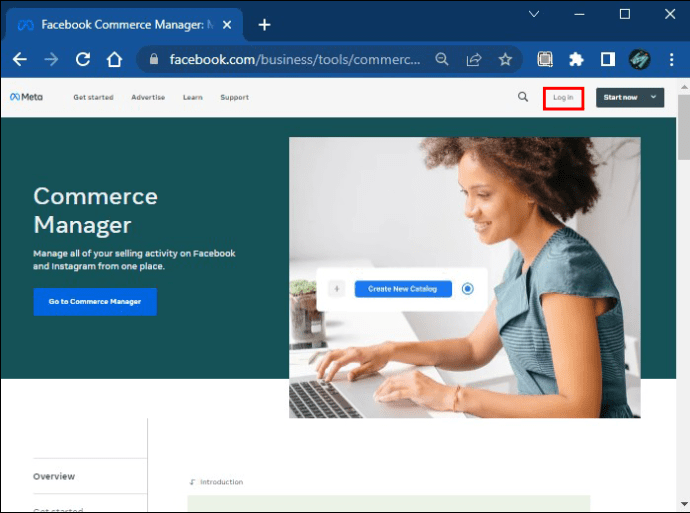This screenshot has width=690, height=513.
Task: Click the share page icon in address bar
Action: tap(473, 59)
